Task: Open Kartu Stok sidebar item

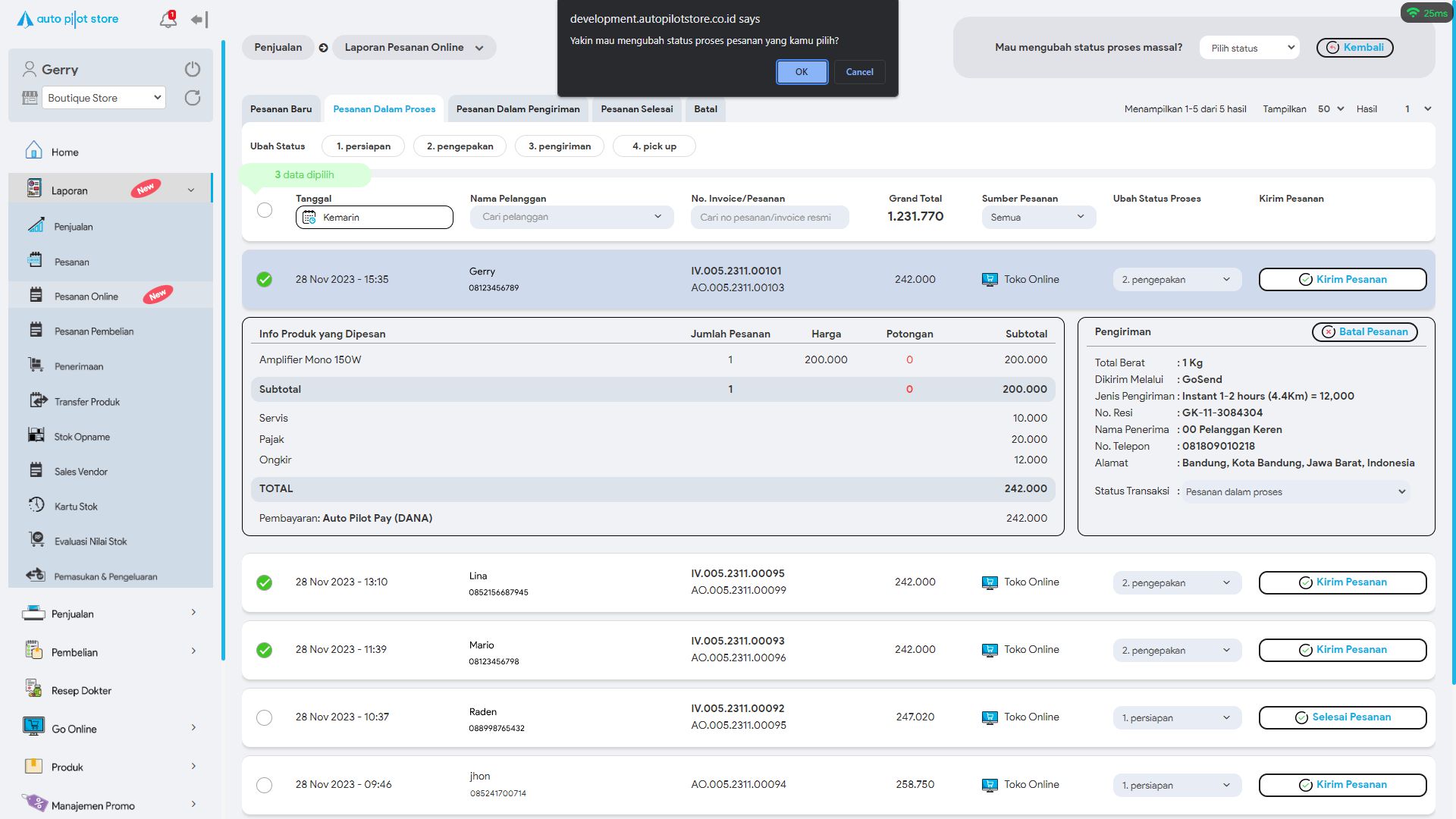Action: click(76, 507)
